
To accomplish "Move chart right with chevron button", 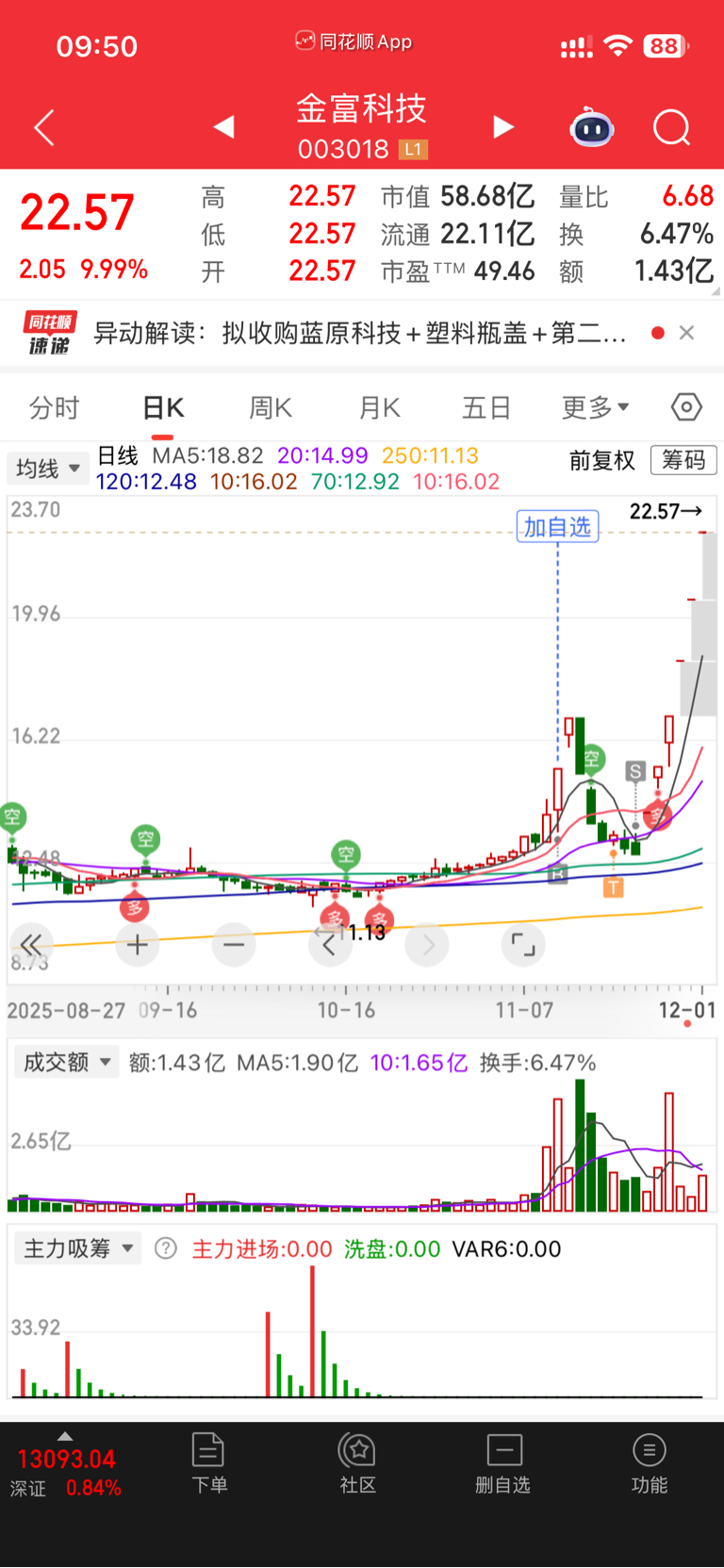I will [x=428, y=944].
